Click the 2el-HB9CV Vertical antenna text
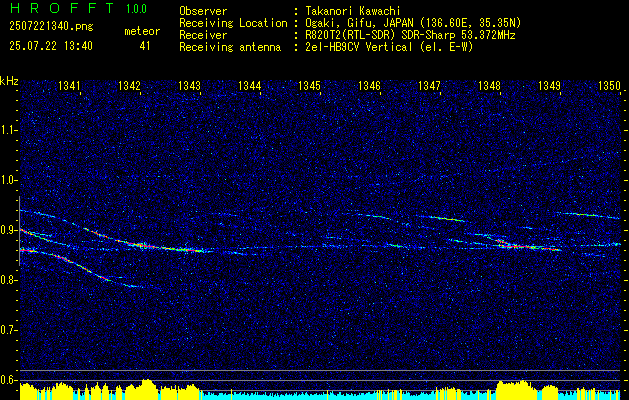Image resolution: width=629 pixels, height=400 pixels. [x=389, y=47]
